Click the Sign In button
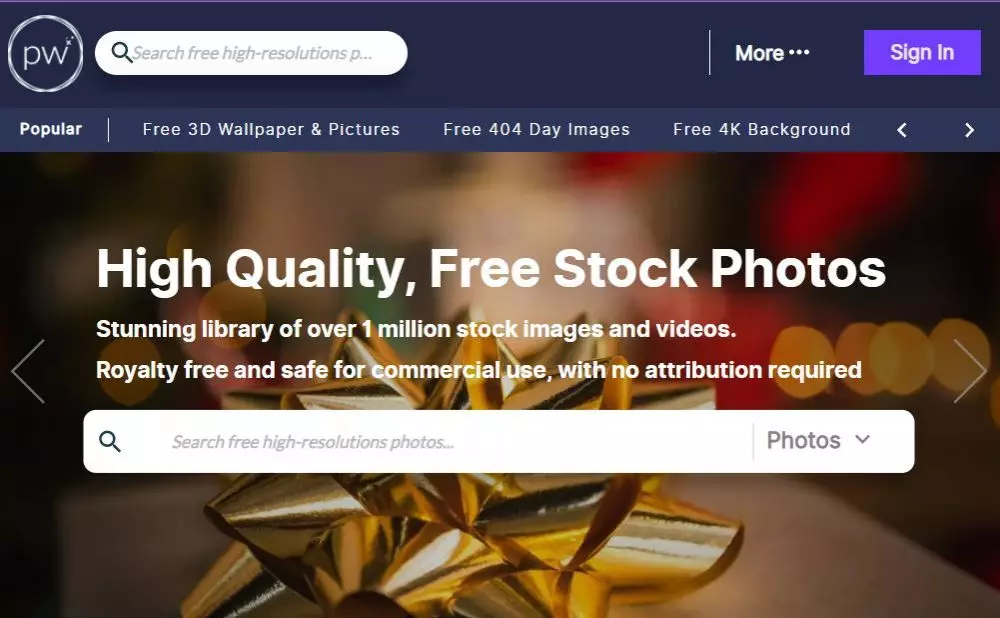1000x618 pixels. [922, 52]
